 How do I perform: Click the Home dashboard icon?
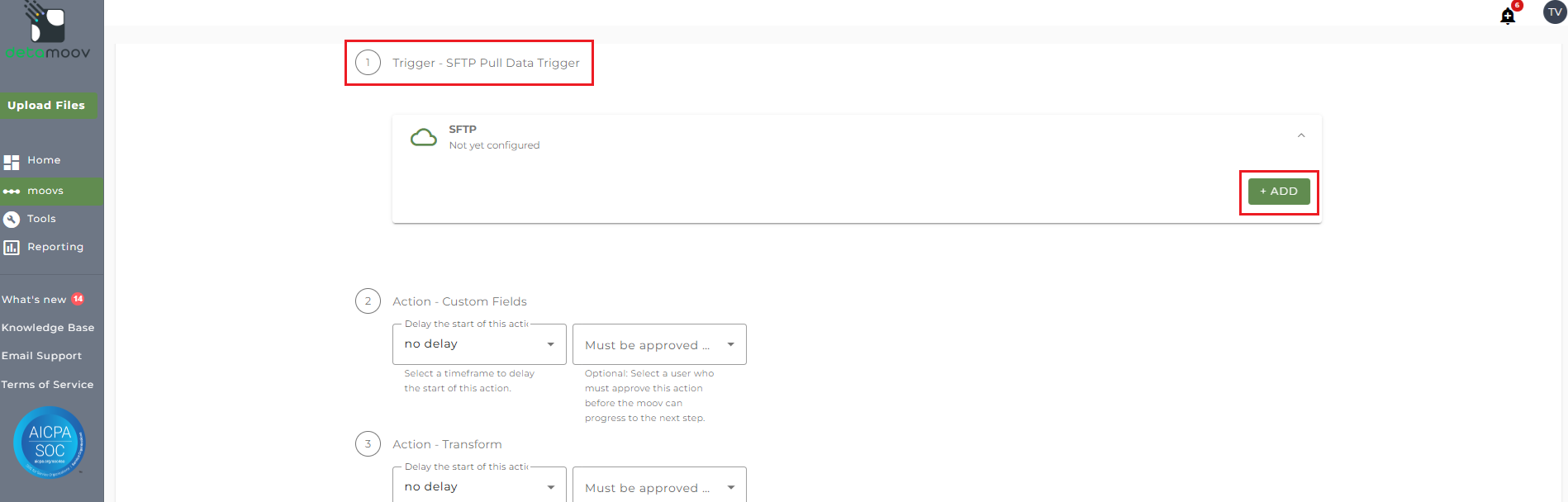click(12, 162)
